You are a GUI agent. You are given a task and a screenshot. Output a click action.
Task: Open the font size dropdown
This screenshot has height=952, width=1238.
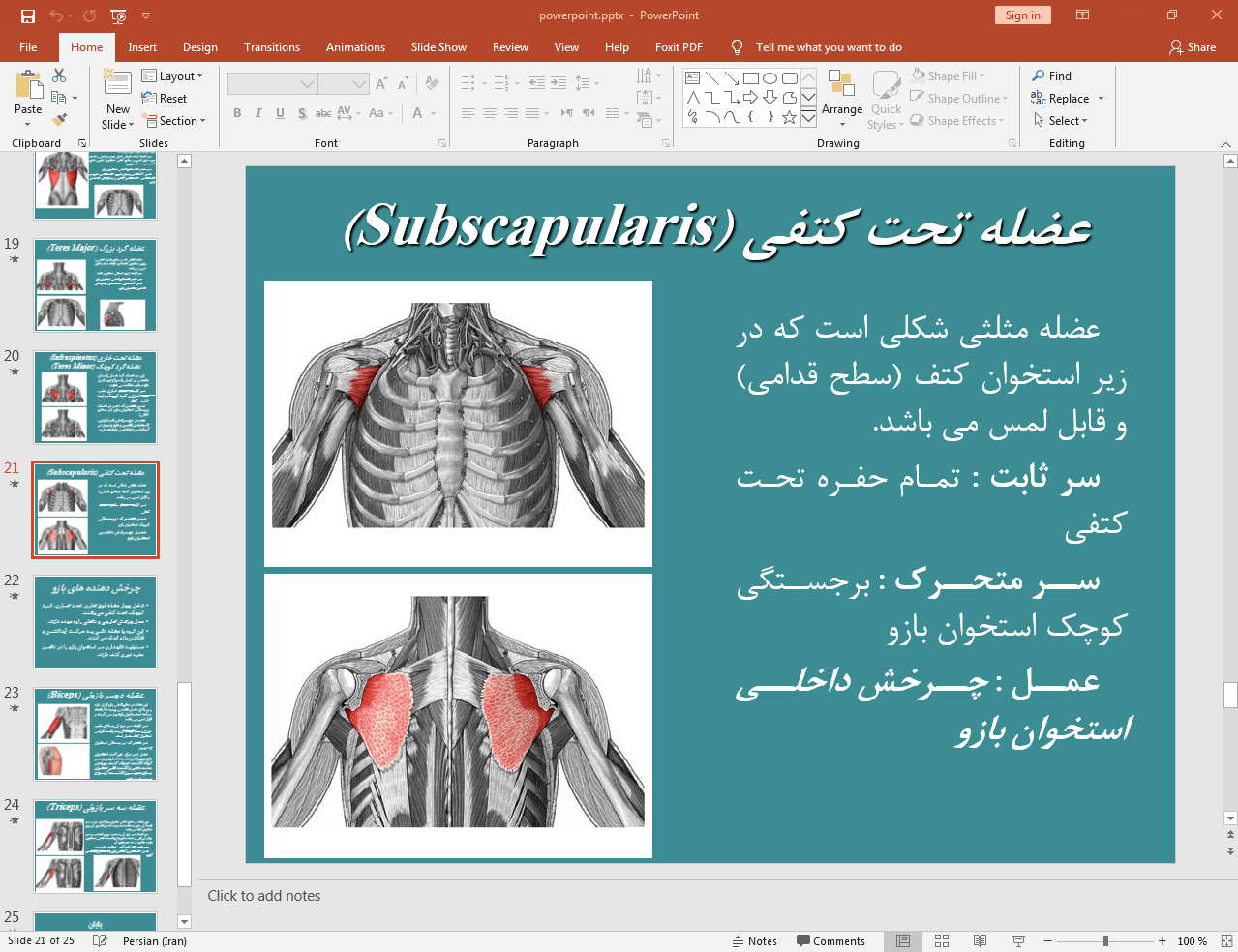pos(360,84)
